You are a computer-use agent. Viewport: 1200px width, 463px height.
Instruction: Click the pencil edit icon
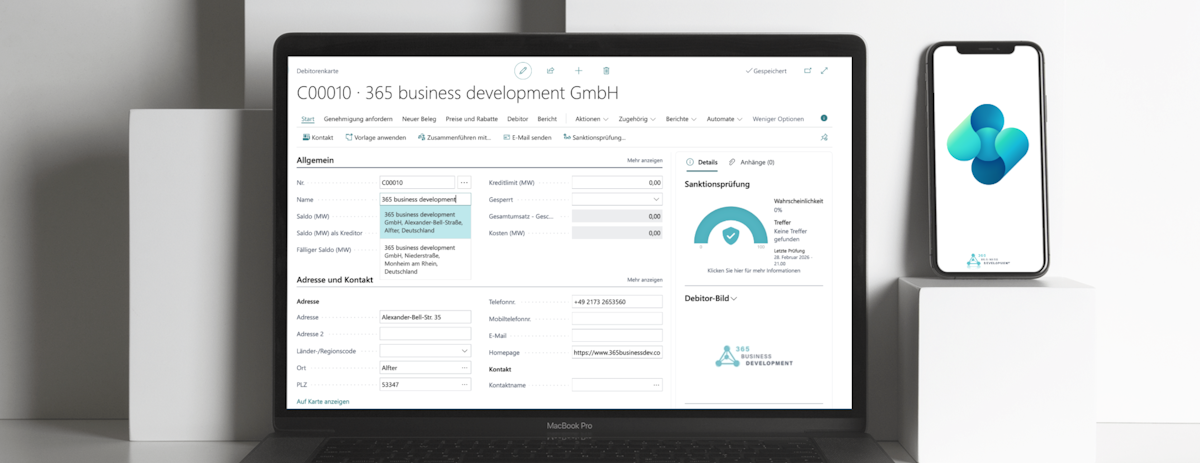523,71
